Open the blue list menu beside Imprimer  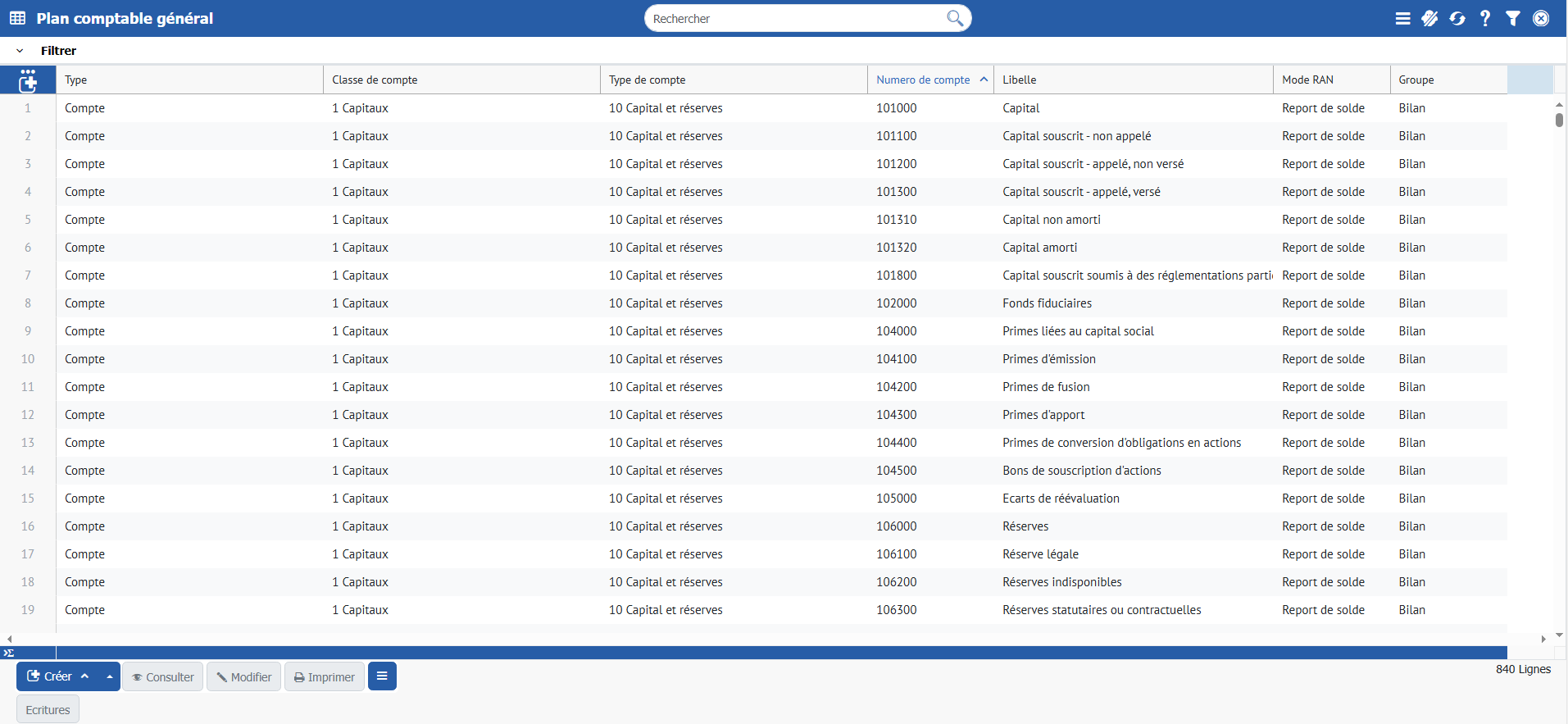pyautogui.click(x=382, y=676)
